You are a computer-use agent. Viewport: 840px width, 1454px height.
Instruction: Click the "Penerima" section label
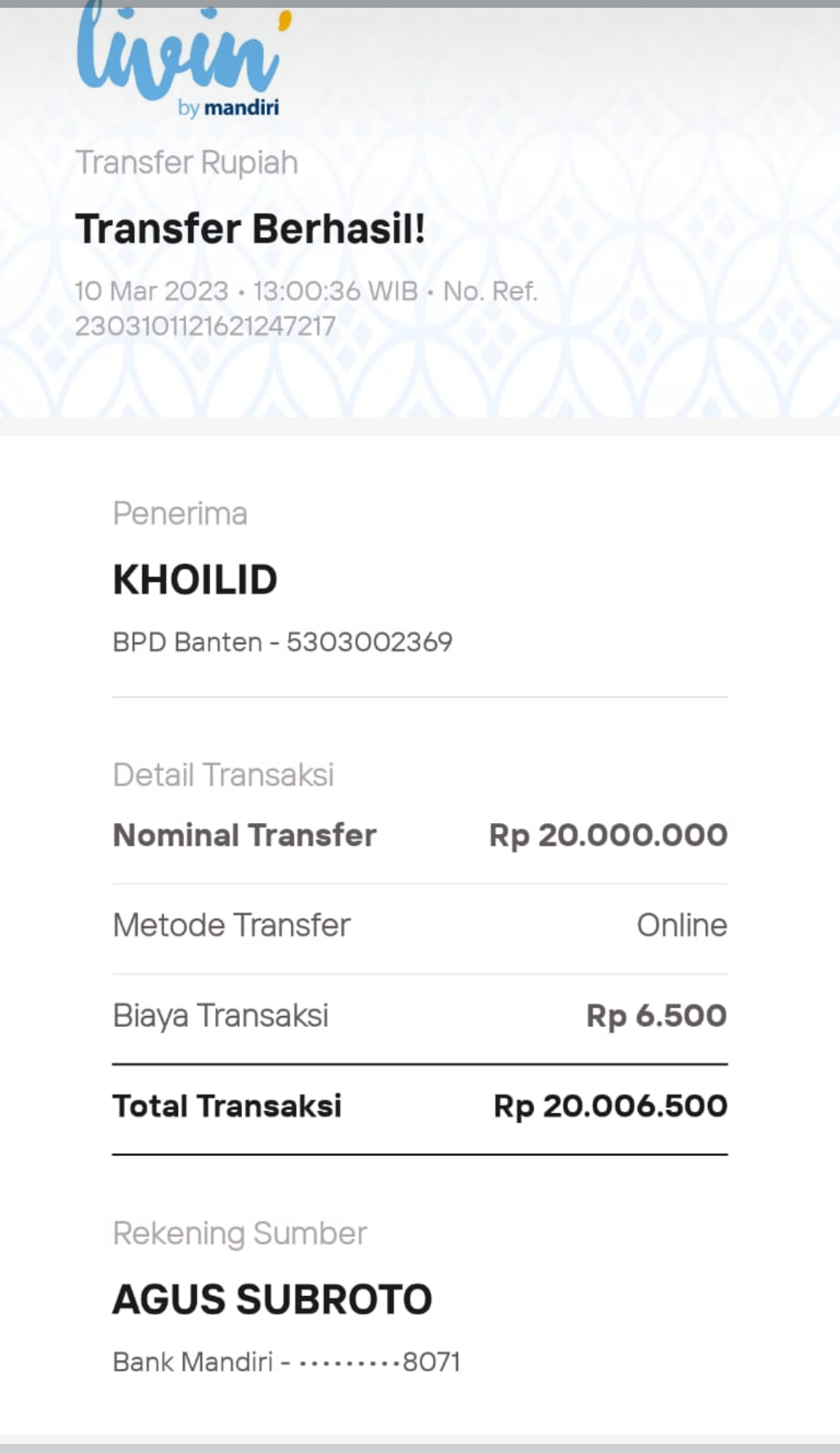180,513
